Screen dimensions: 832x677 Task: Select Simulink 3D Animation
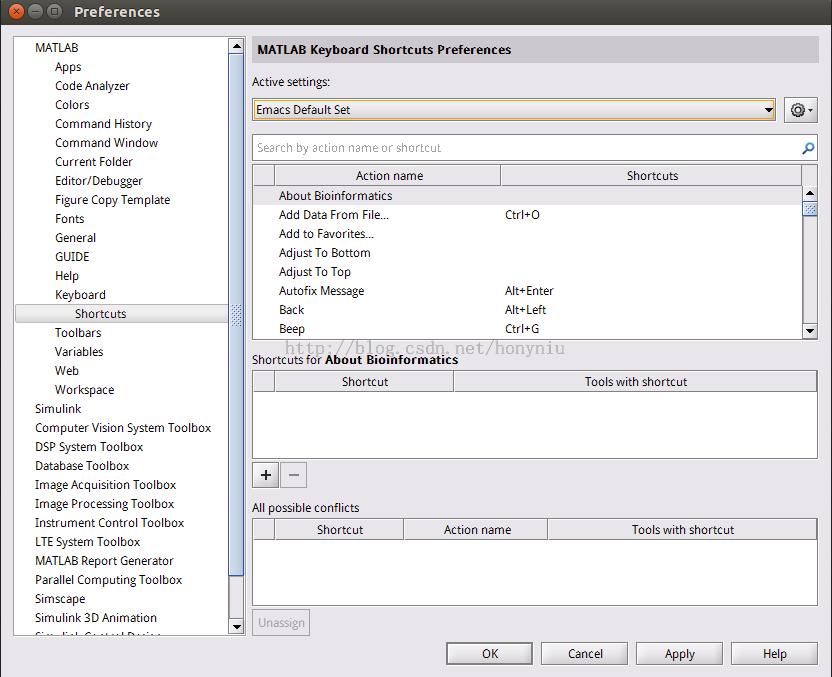click(x=96, y=618)
